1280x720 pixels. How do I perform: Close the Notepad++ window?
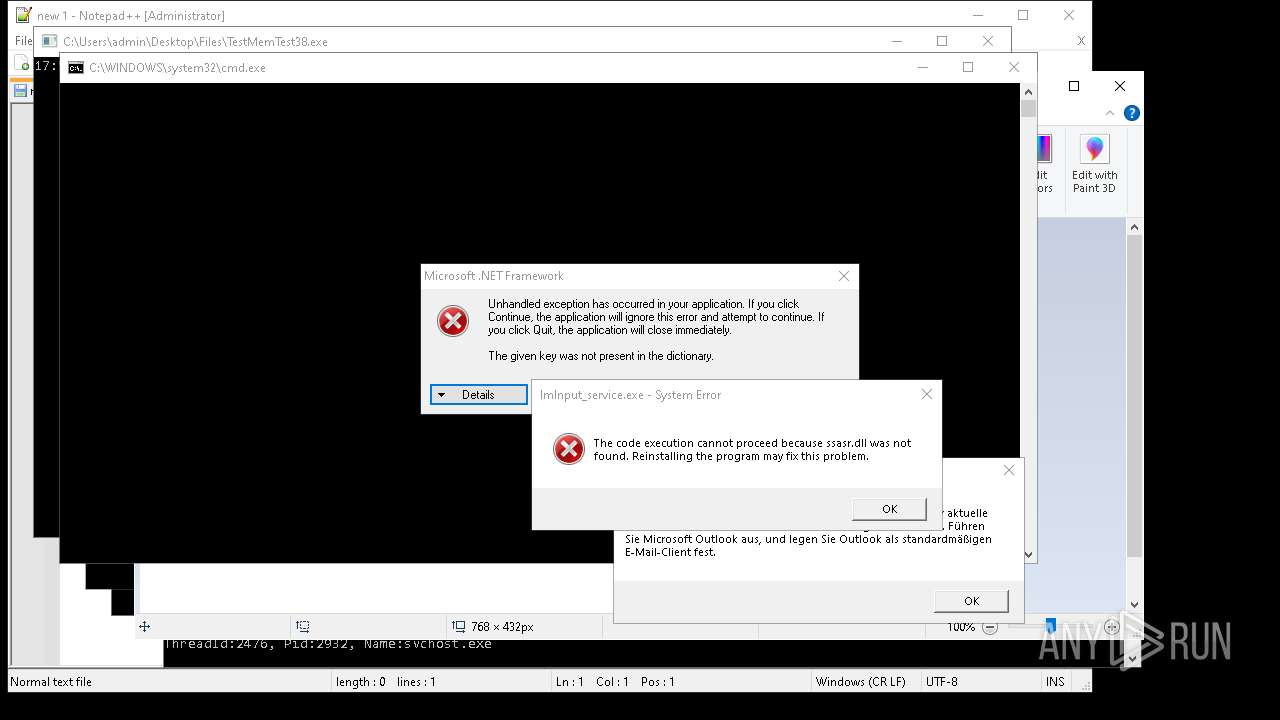click(x=1069, y=15)
